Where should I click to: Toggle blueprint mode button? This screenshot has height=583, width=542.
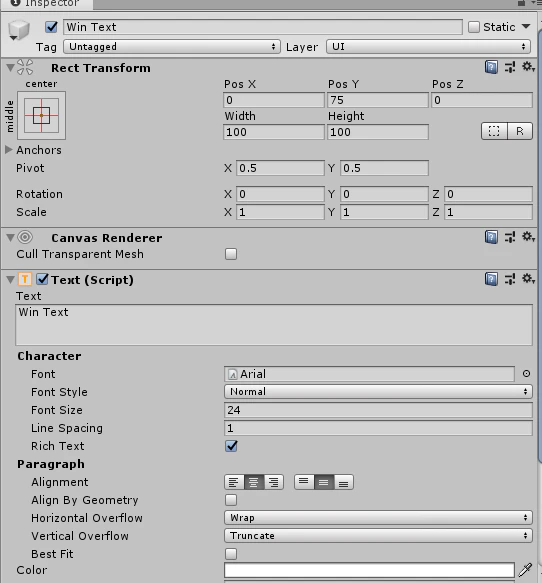pyautogui.click(x=494, y=131)
